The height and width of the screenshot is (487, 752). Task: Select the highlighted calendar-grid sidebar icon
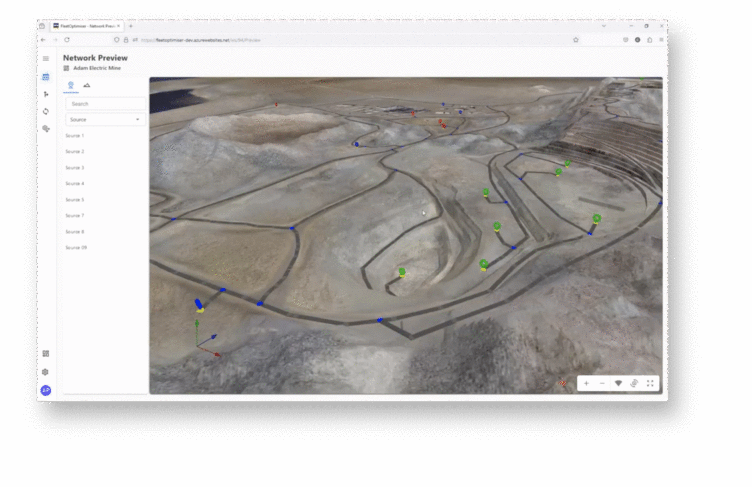point(46,77)
